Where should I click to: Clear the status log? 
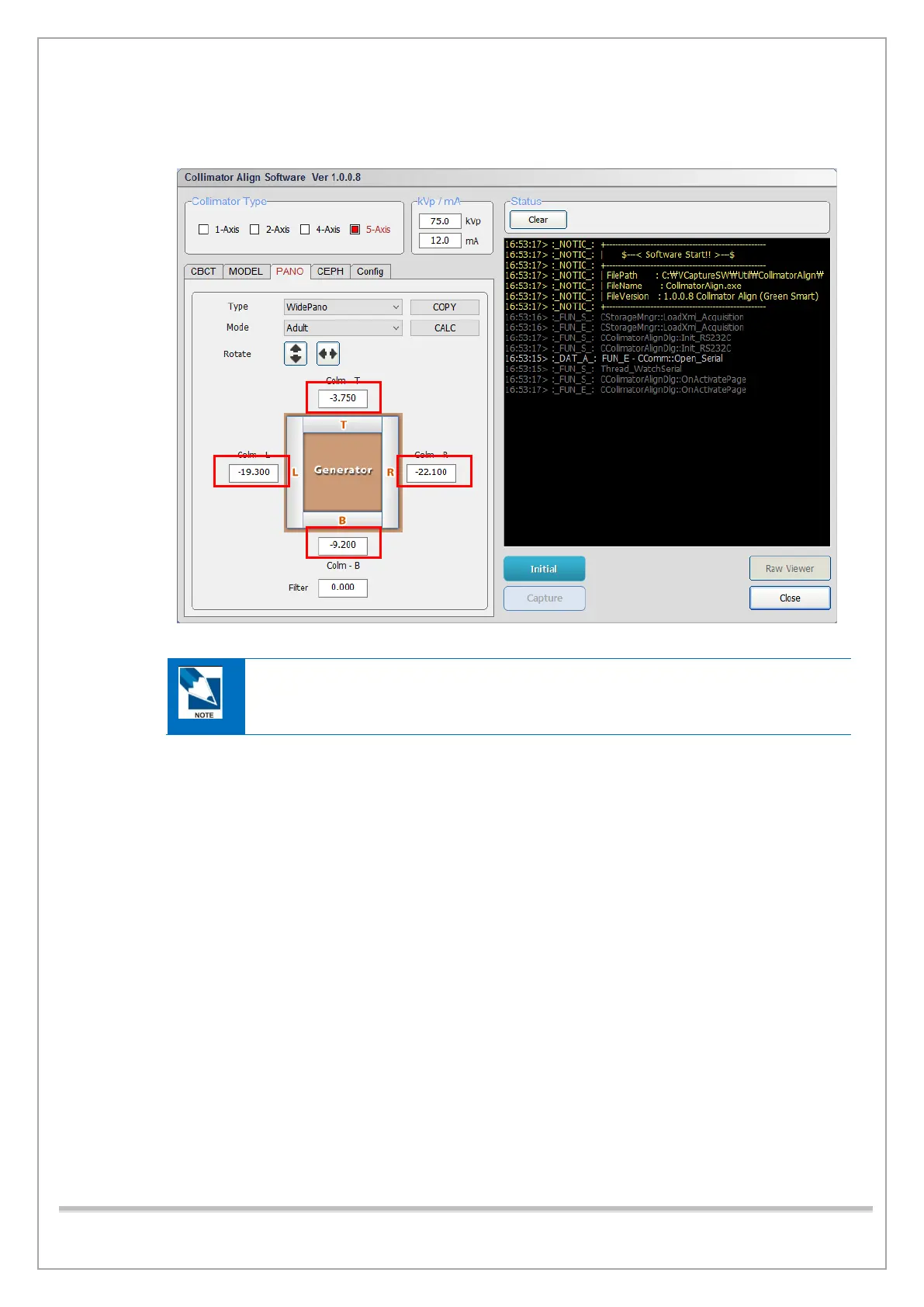point(538,220)
